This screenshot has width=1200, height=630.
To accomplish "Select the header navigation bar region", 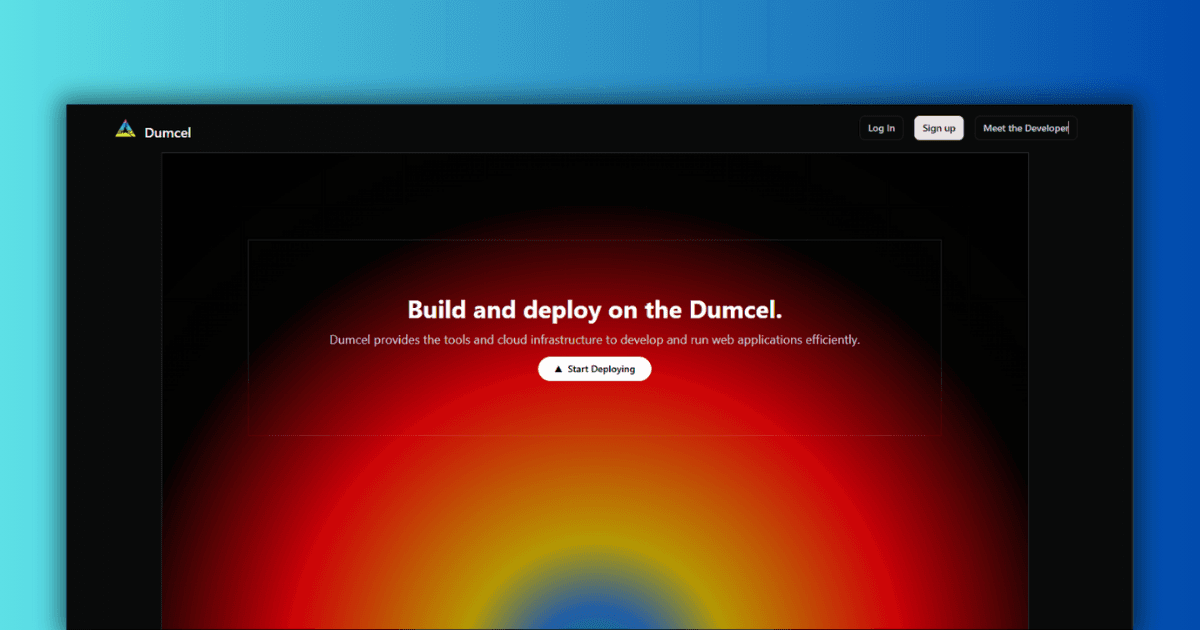I will [600, 128].
